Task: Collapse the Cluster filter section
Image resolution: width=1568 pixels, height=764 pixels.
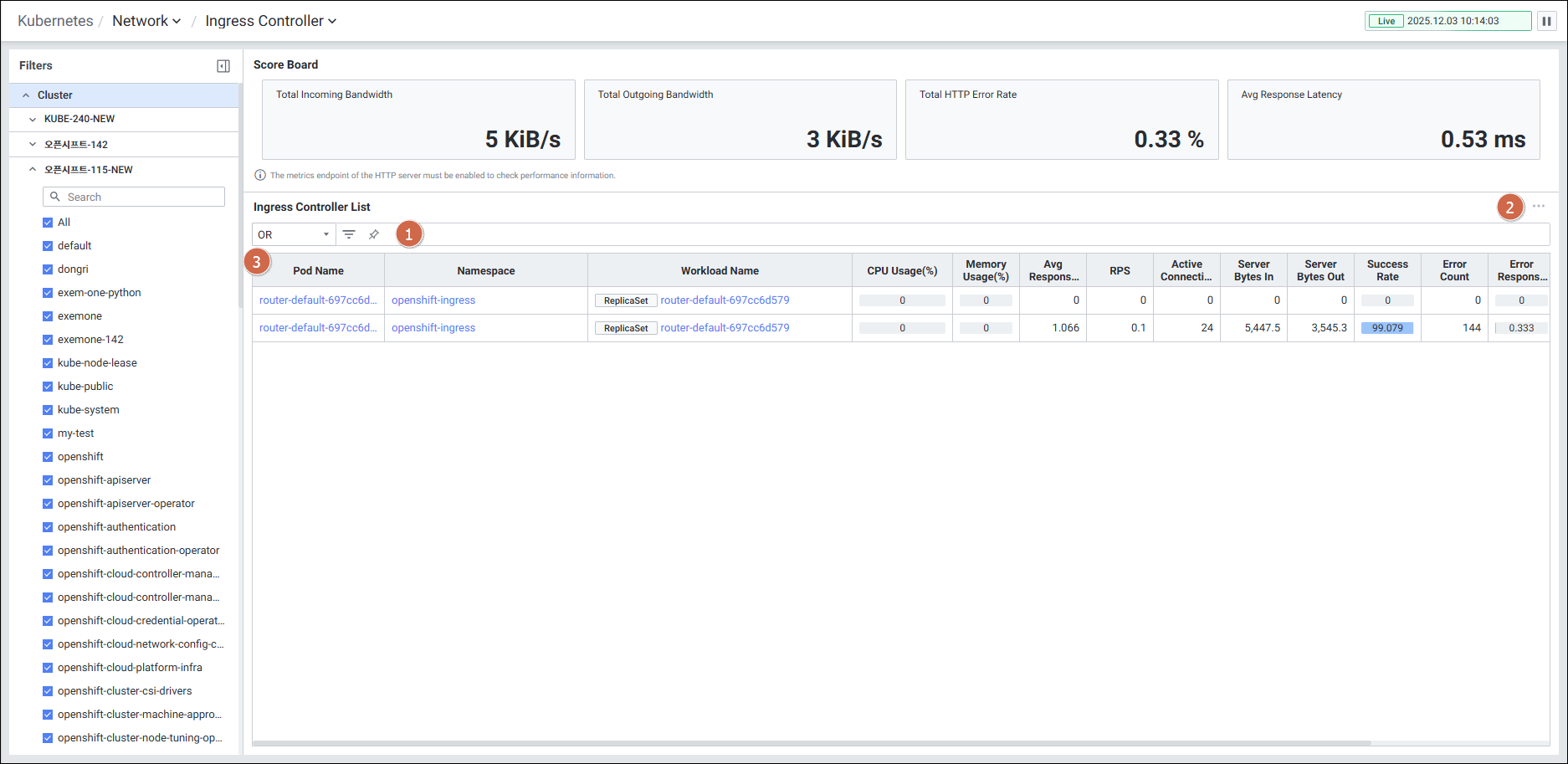Action: 26,95
